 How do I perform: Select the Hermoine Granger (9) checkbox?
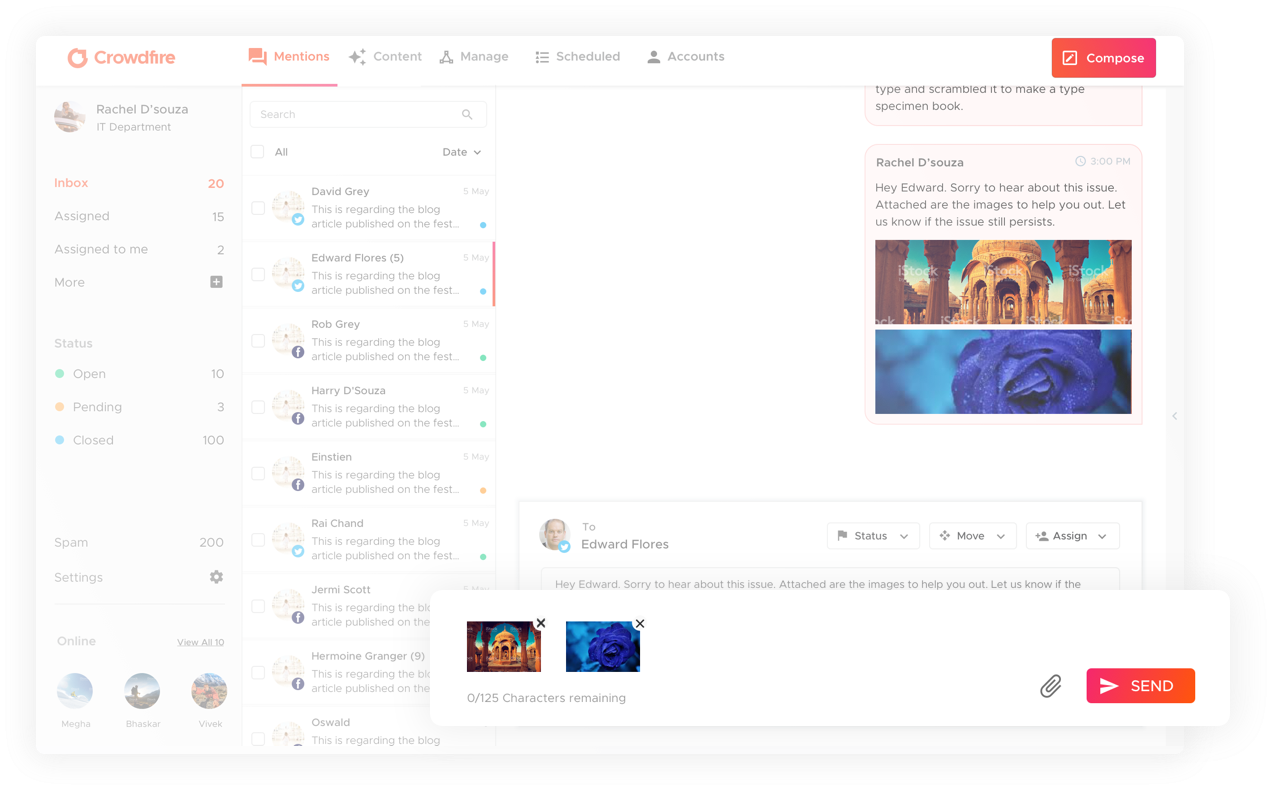(x=258, y=672)
